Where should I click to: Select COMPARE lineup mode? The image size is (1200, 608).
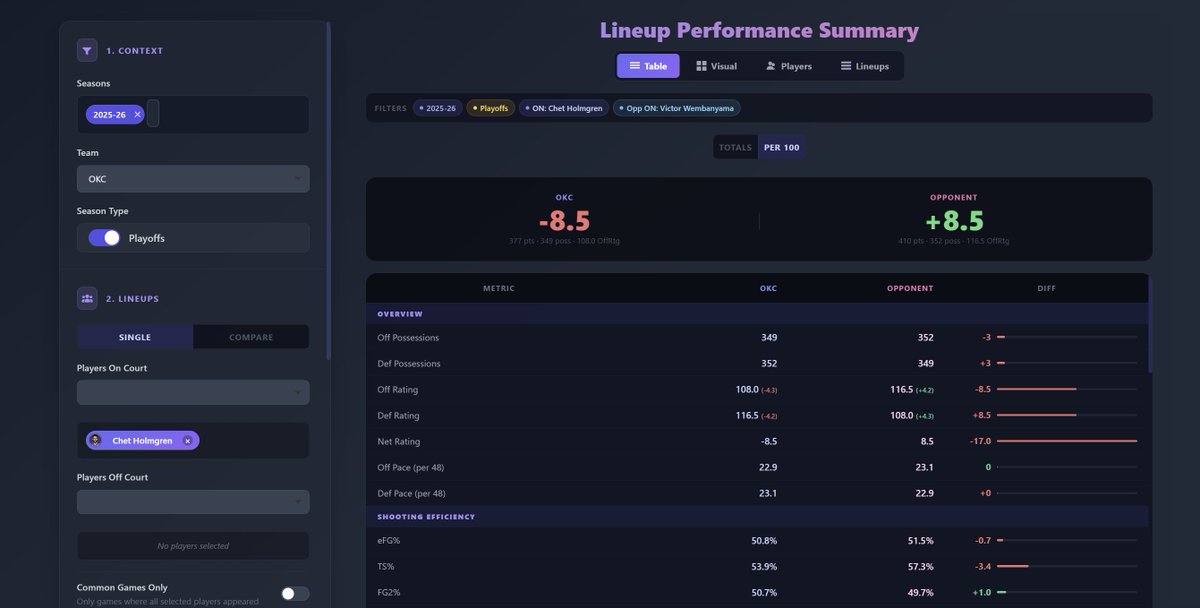(251, 337)
